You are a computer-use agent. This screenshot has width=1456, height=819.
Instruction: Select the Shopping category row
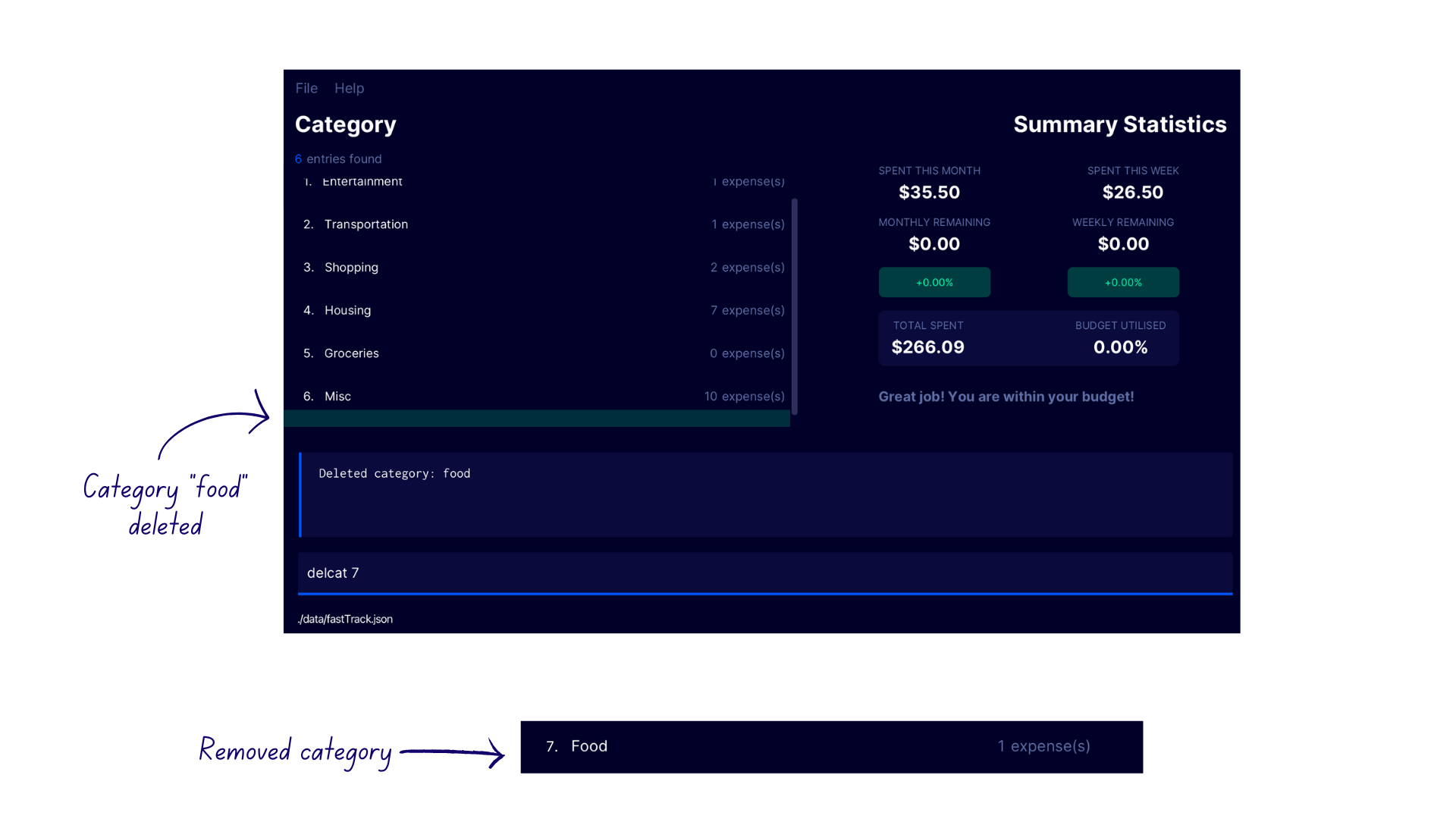(x=537, y=268)
